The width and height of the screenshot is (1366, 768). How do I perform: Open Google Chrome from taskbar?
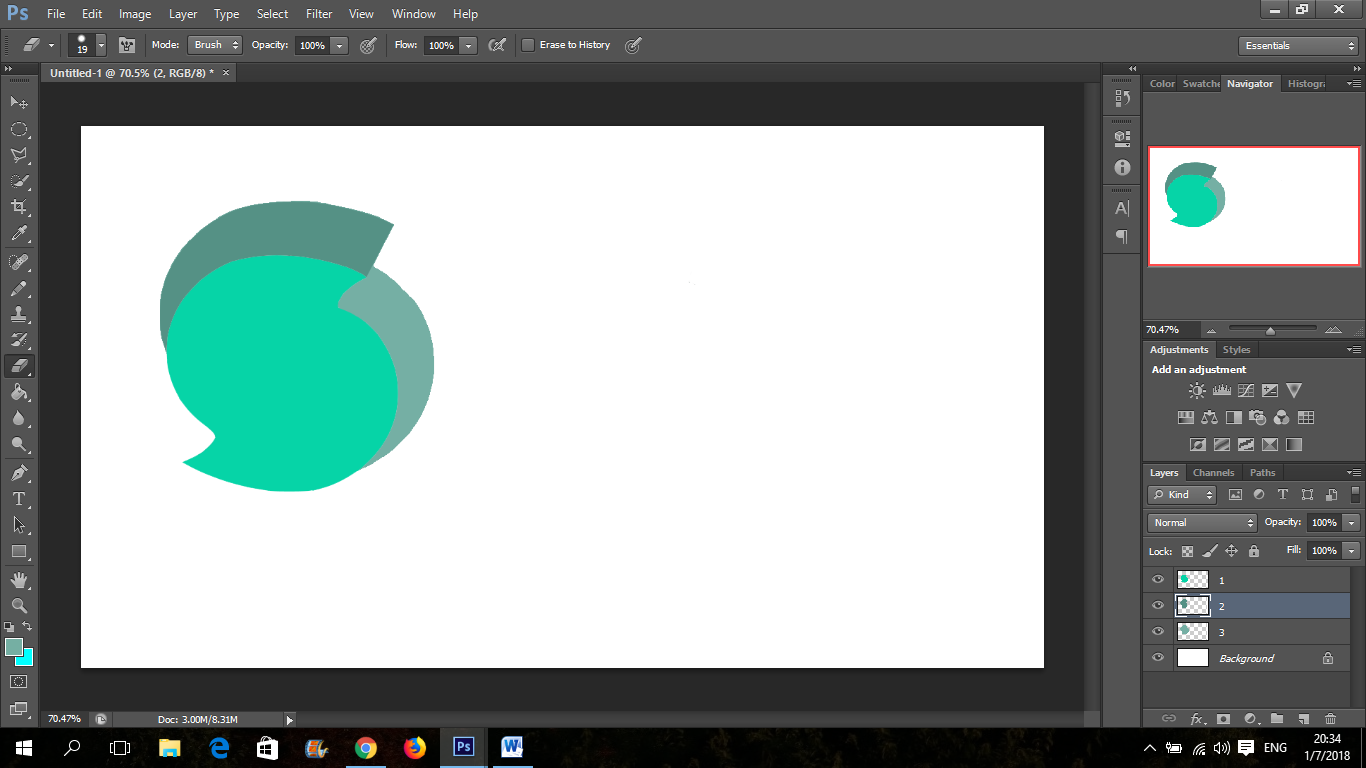pos(366,747)
